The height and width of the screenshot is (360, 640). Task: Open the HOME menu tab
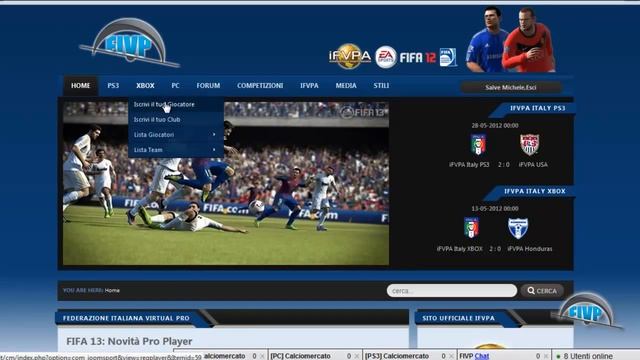(80, 86)
